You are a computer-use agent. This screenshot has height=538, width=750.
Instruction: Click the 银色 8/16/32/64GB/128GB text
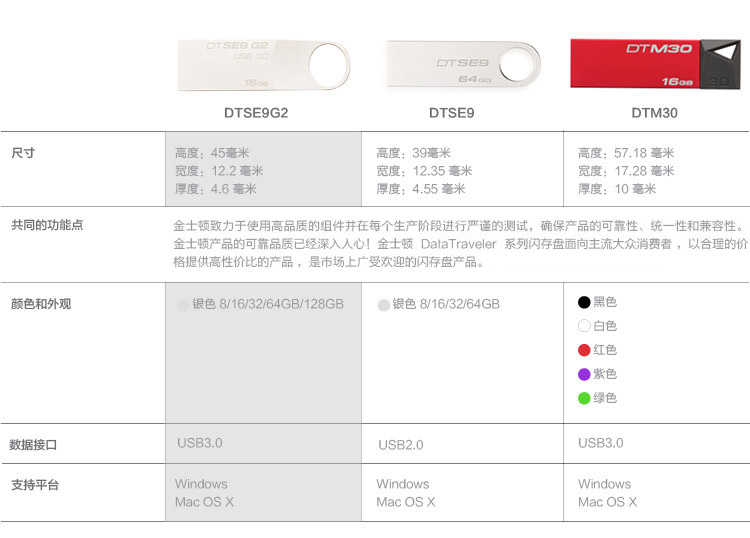pos(268,304)
